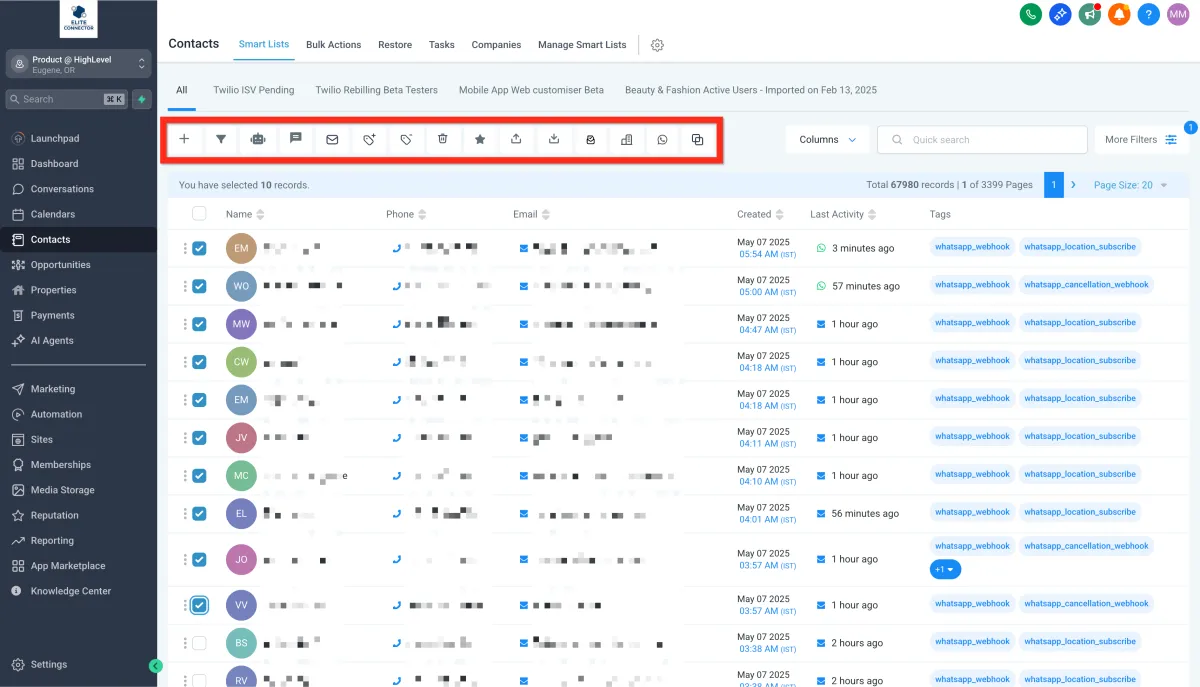This screenshot has height=687, width=1200.
Task: Click the gear icon beside Manage Smart Lists
Action: [657, 45]
